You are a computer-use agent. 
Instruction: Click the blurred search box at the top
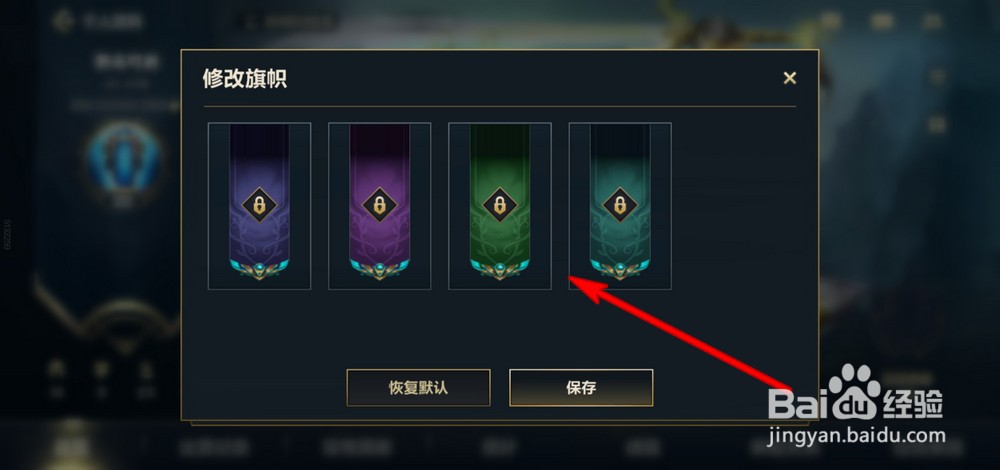284,20
